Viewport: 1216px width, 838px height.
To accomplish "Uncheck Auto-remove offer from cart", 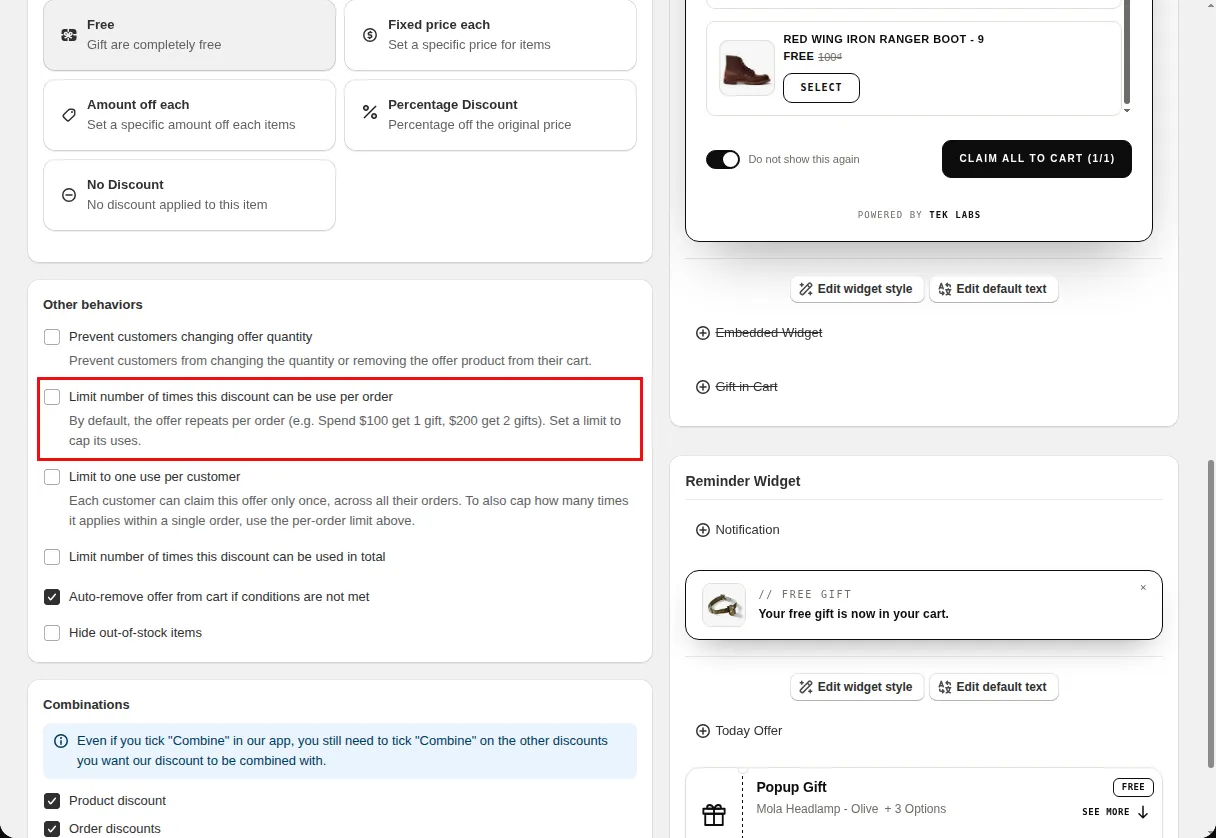I will 52,597.
